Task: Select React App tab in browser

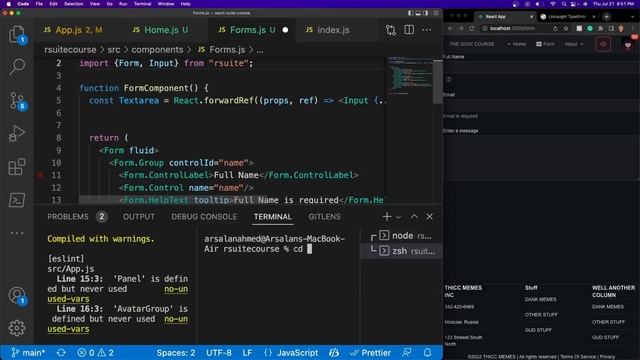Action: [506, 16]
